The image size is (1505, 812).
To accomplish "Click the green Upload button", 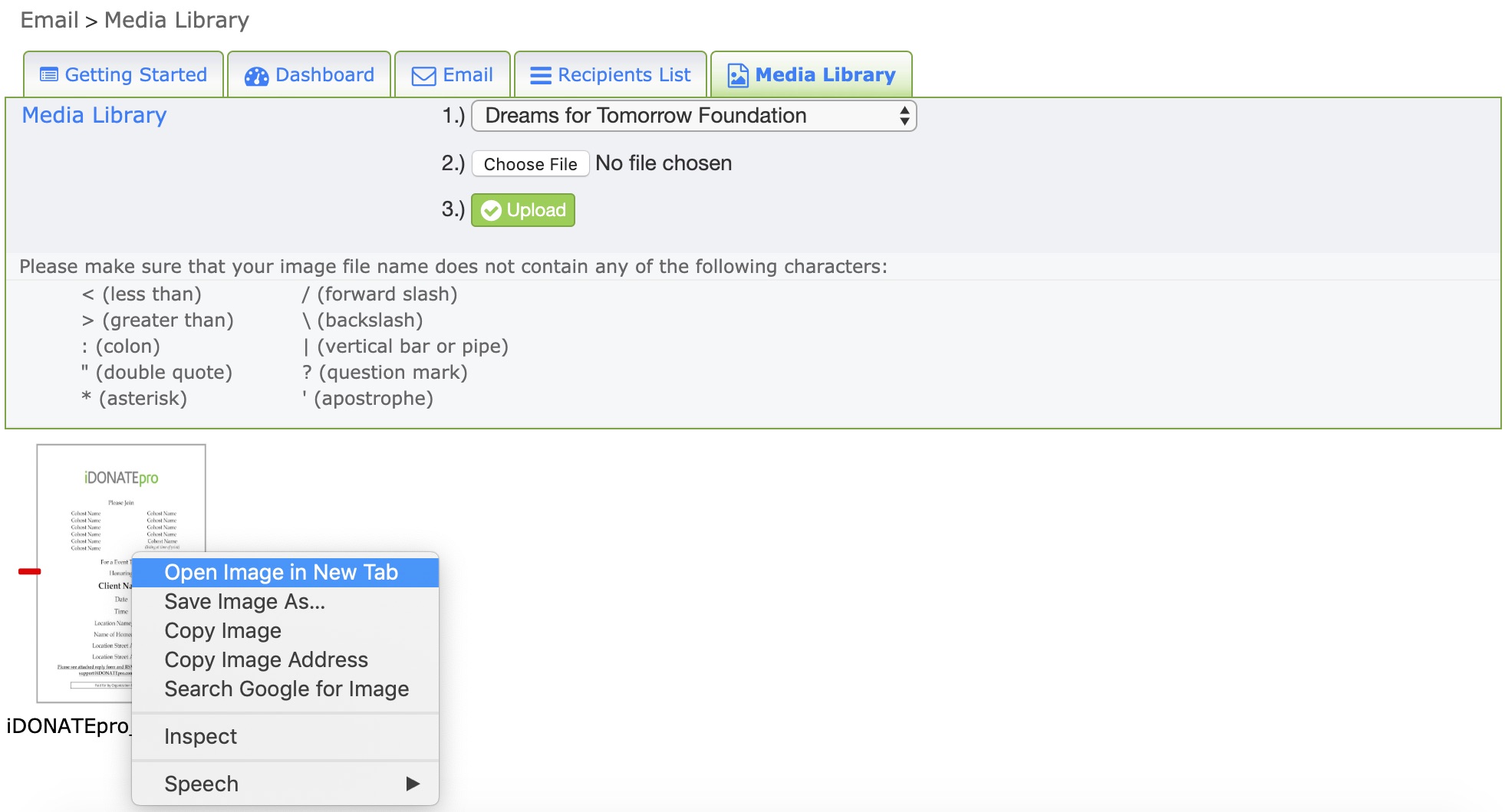I will [523, 210].
